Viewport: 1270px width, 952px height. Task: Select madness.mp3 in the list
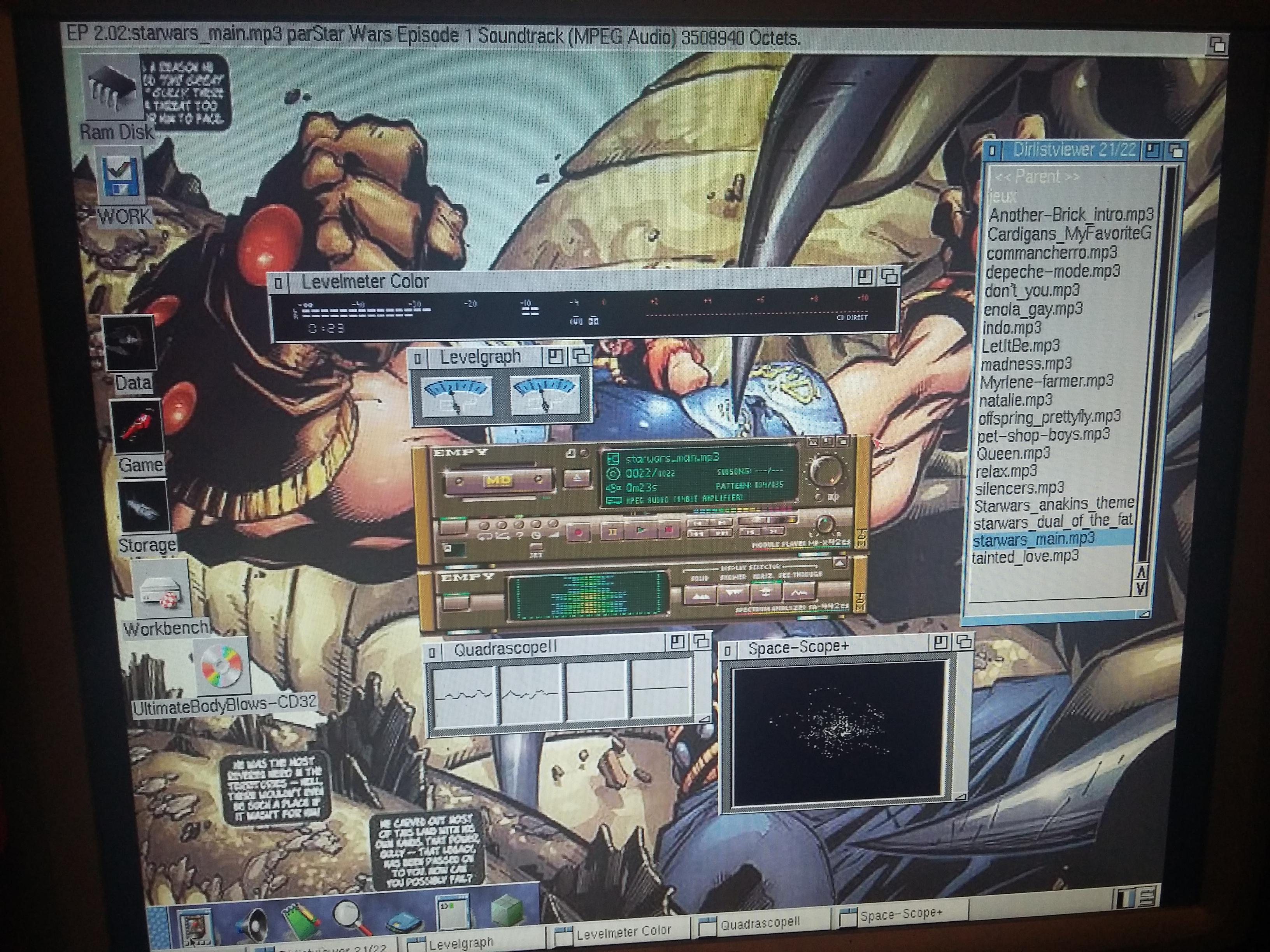1026,364
